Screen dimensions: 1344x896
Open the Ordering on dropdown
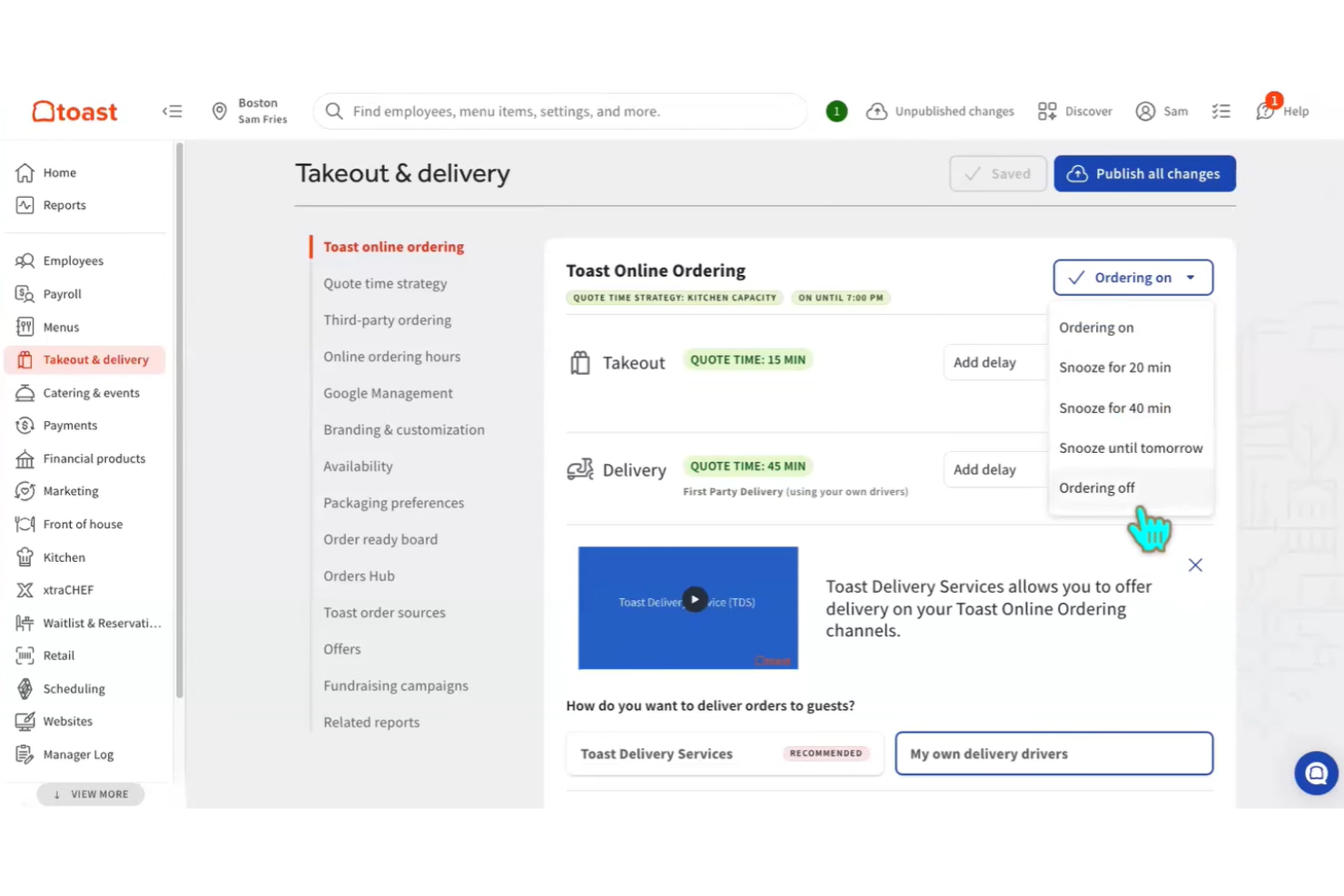coord(1132,277)
